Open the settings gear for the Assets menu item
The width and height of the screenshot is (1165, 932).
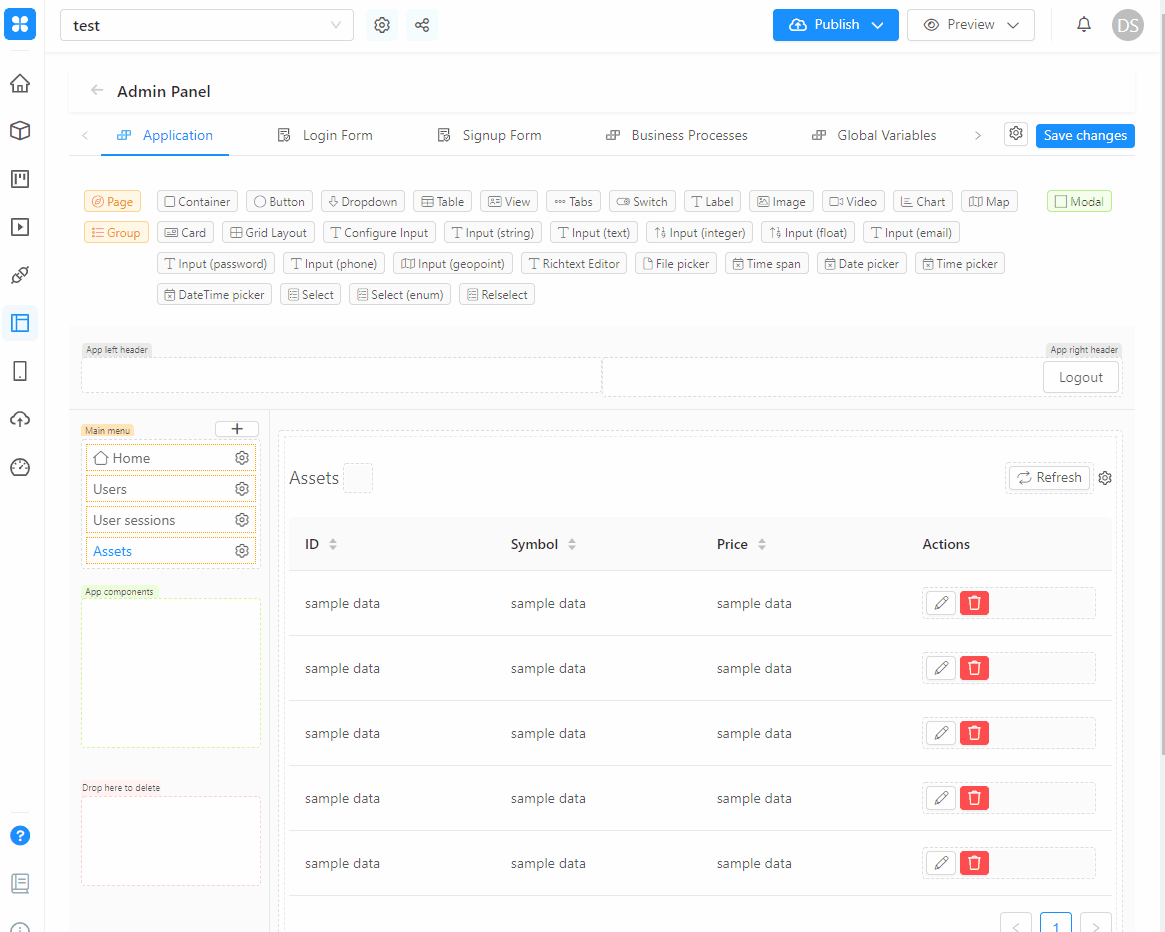point(241,550)
